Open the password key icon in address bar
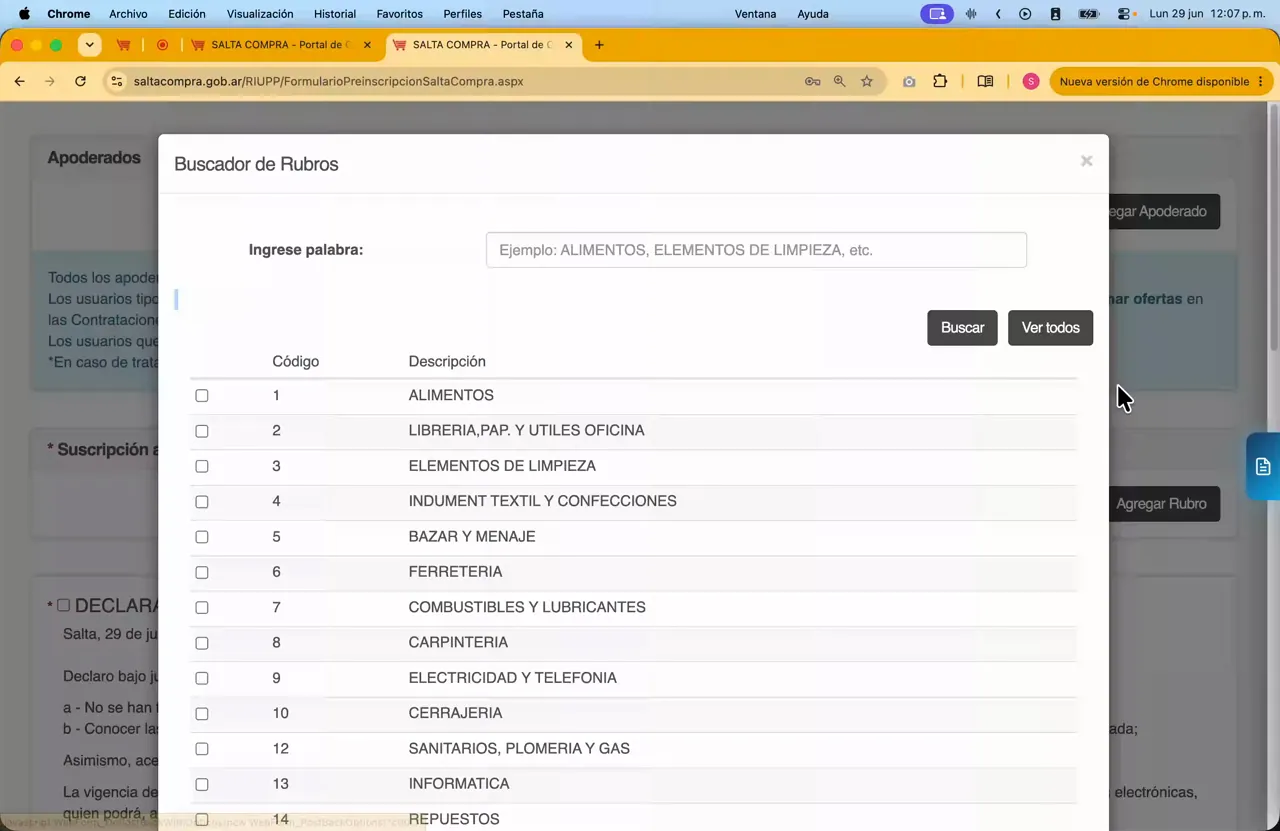 813,81
